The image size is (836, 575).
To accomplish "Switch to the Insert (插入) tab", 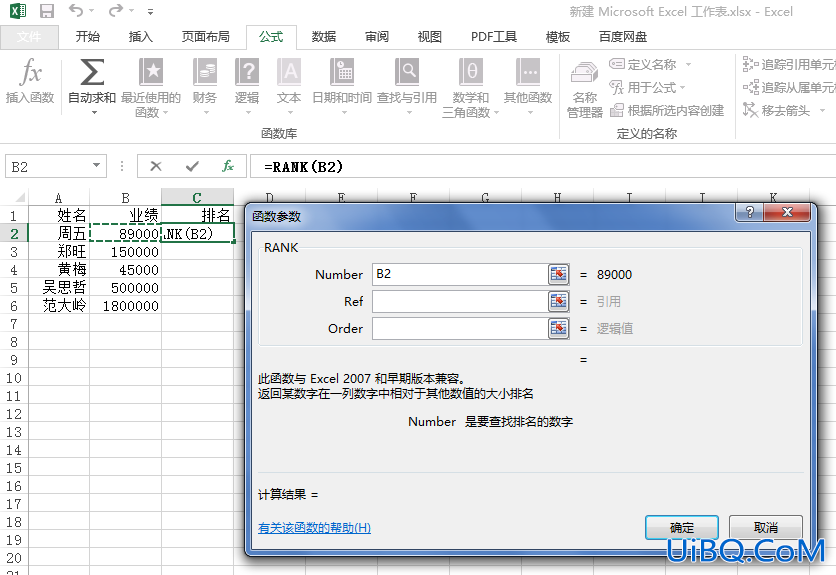I will (141, 37).
